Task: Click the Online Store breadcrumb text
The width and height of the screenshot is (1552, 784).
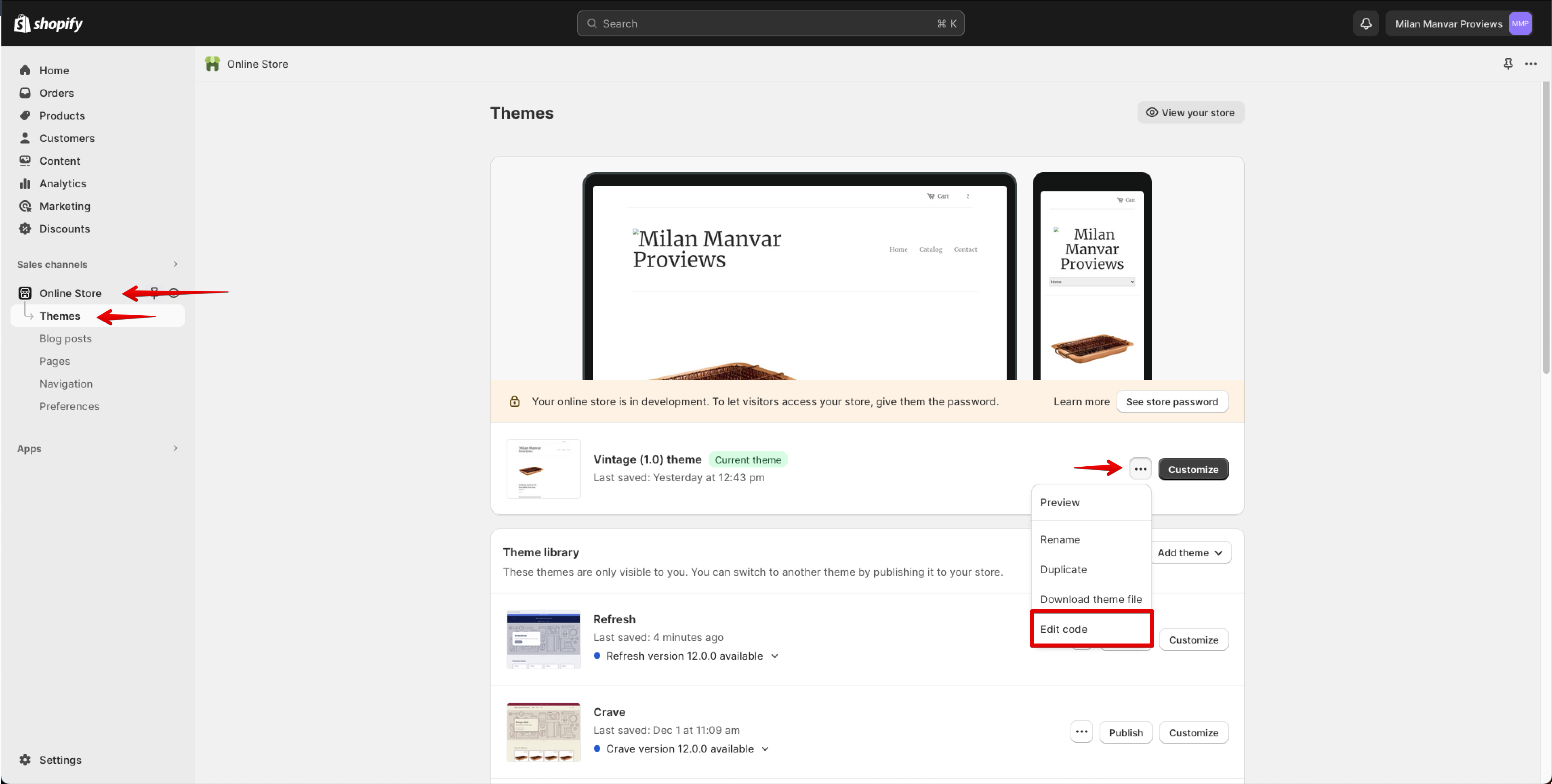Action: point(257,64)
